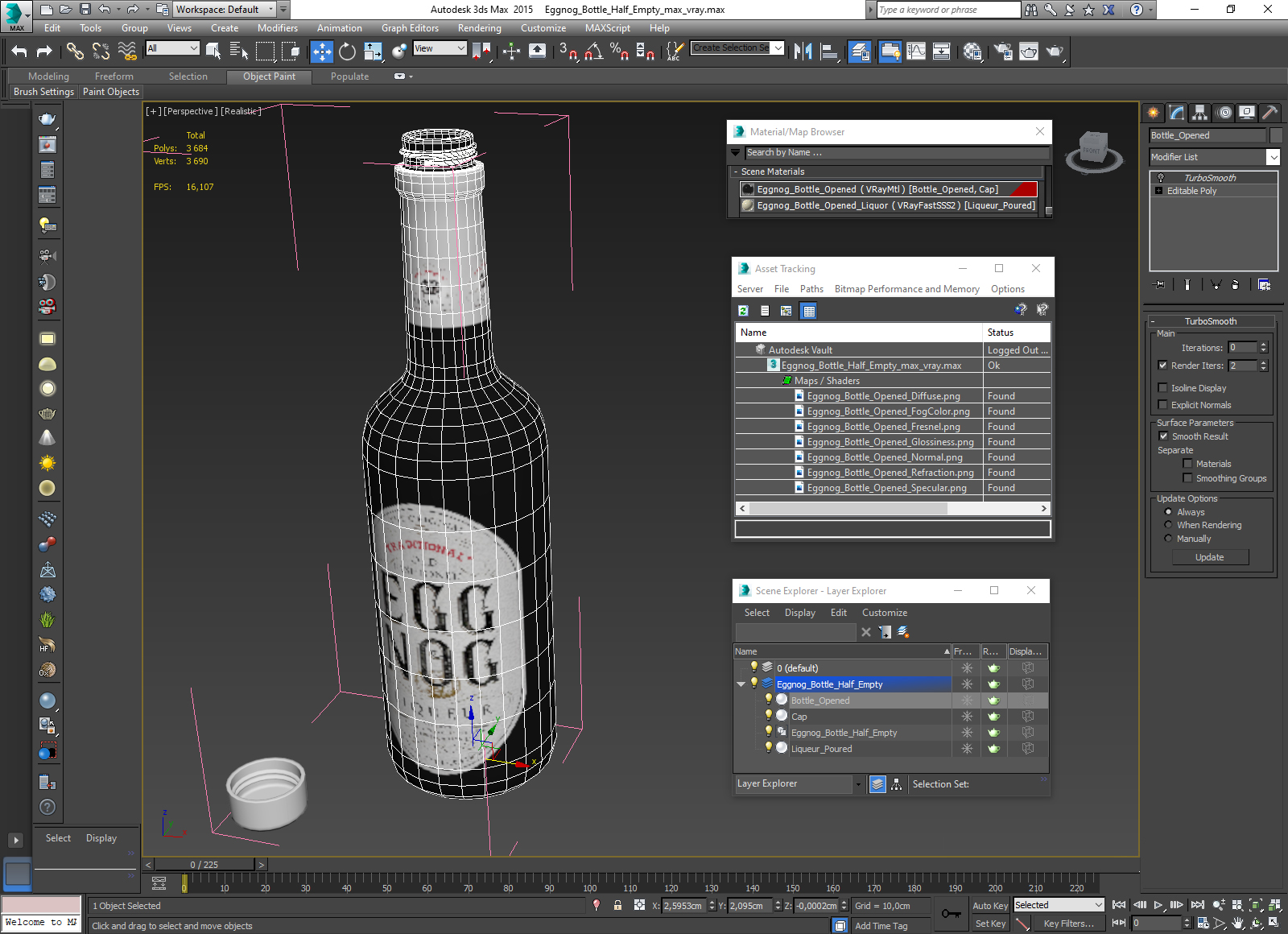
Task: Click the Select and Link chain icon
Action: click(75, 52)
